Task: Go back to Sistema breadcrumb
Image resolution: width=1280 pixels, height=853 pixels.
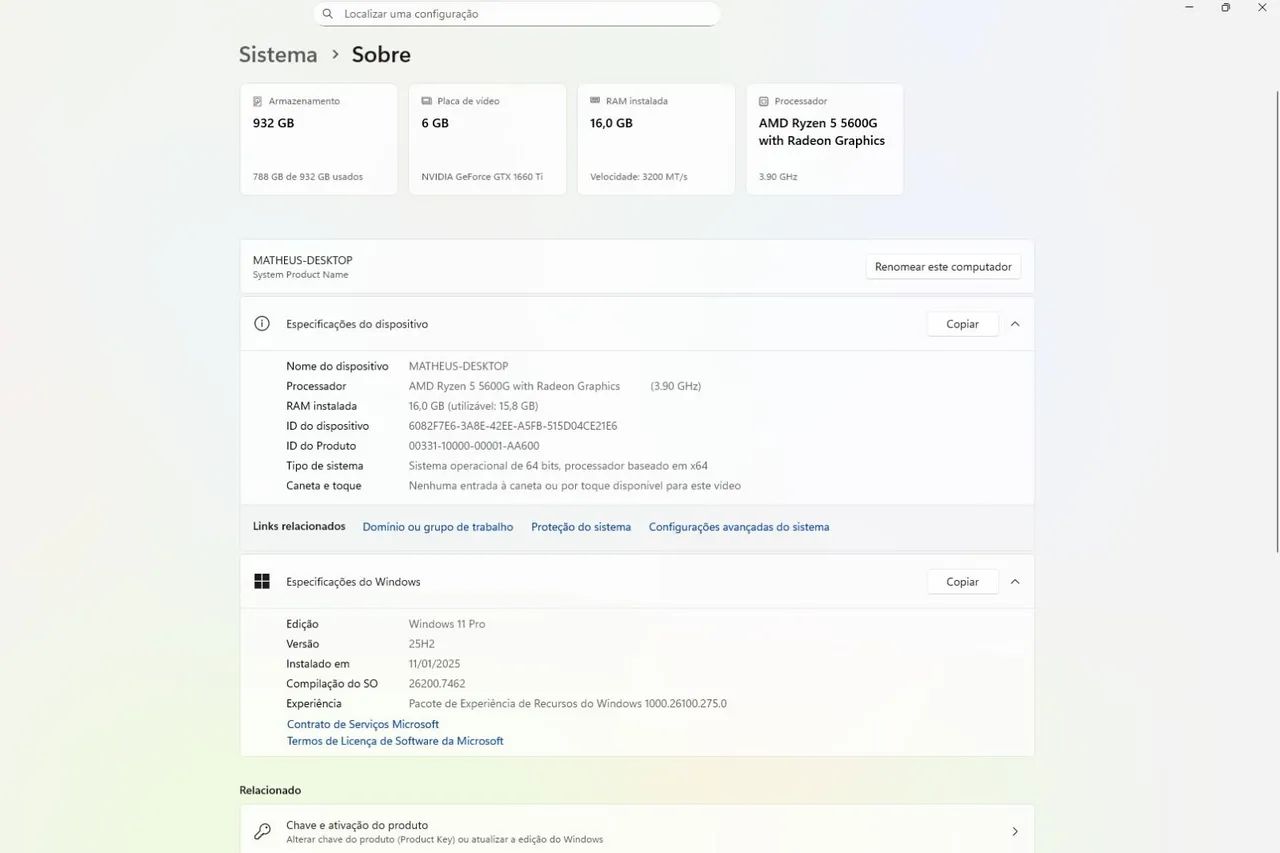Action: tap(278, 55)
